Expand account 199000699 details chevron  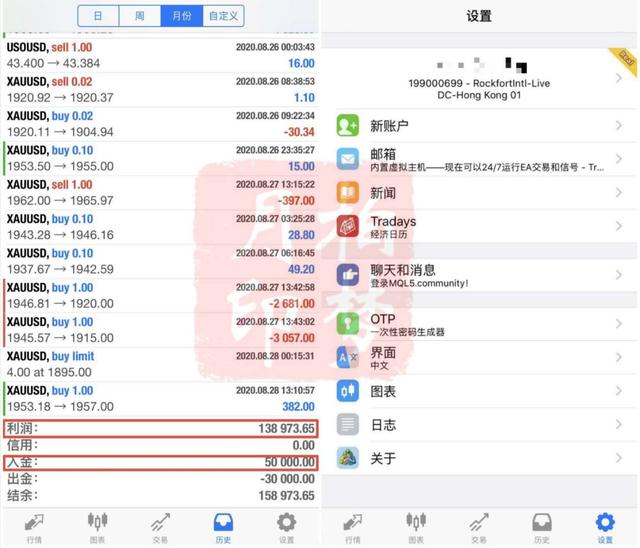click(x=619, y=78)
